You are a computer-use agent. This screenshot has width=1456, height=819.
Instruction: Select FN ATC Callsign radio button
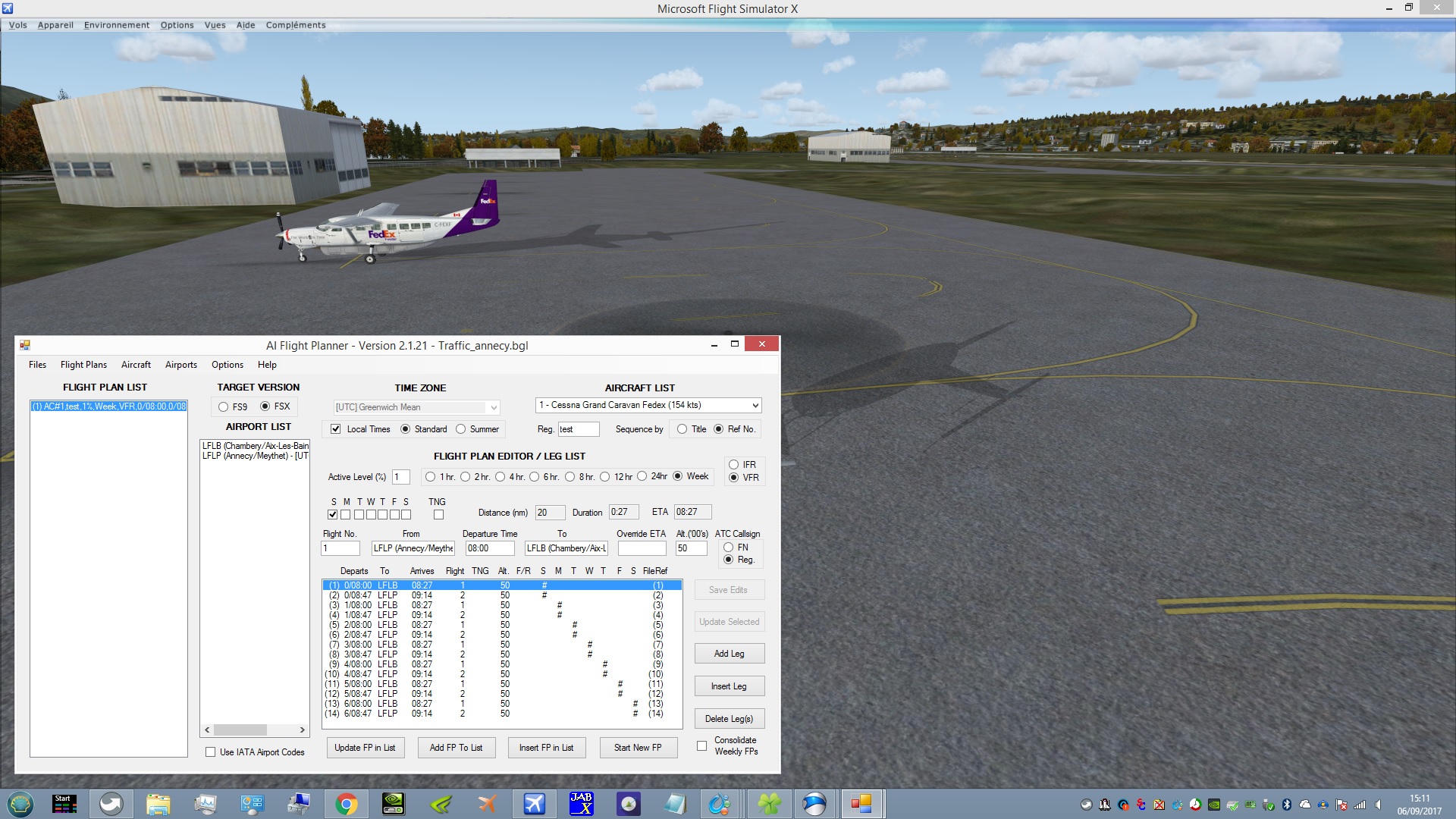pos(728,547)
